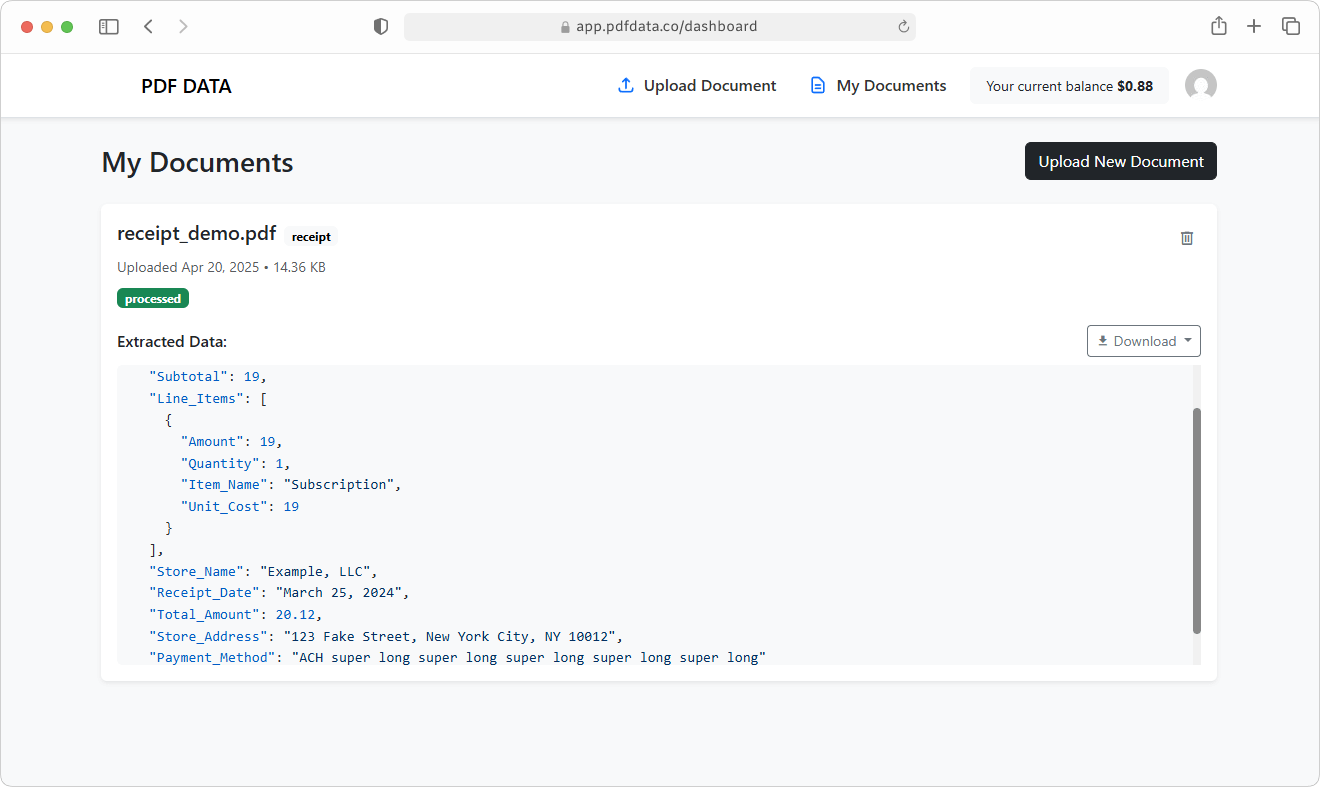Open My Documents in navigation
1320x787 pixels.
pyautogui.click(x=878, y=86)
